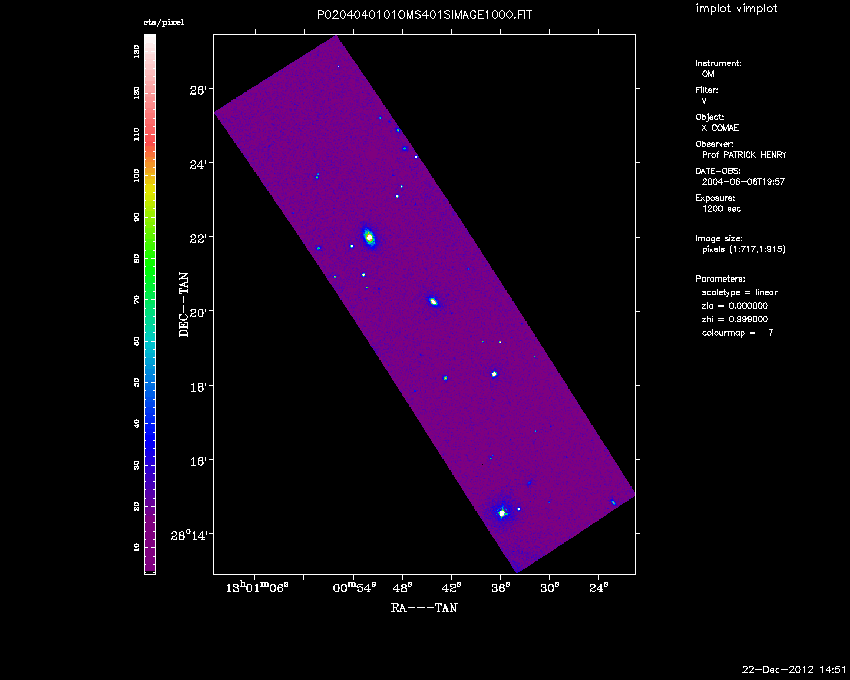
Task: Click the bright source near declination 18' above 36s
Action: pos(494,374)
